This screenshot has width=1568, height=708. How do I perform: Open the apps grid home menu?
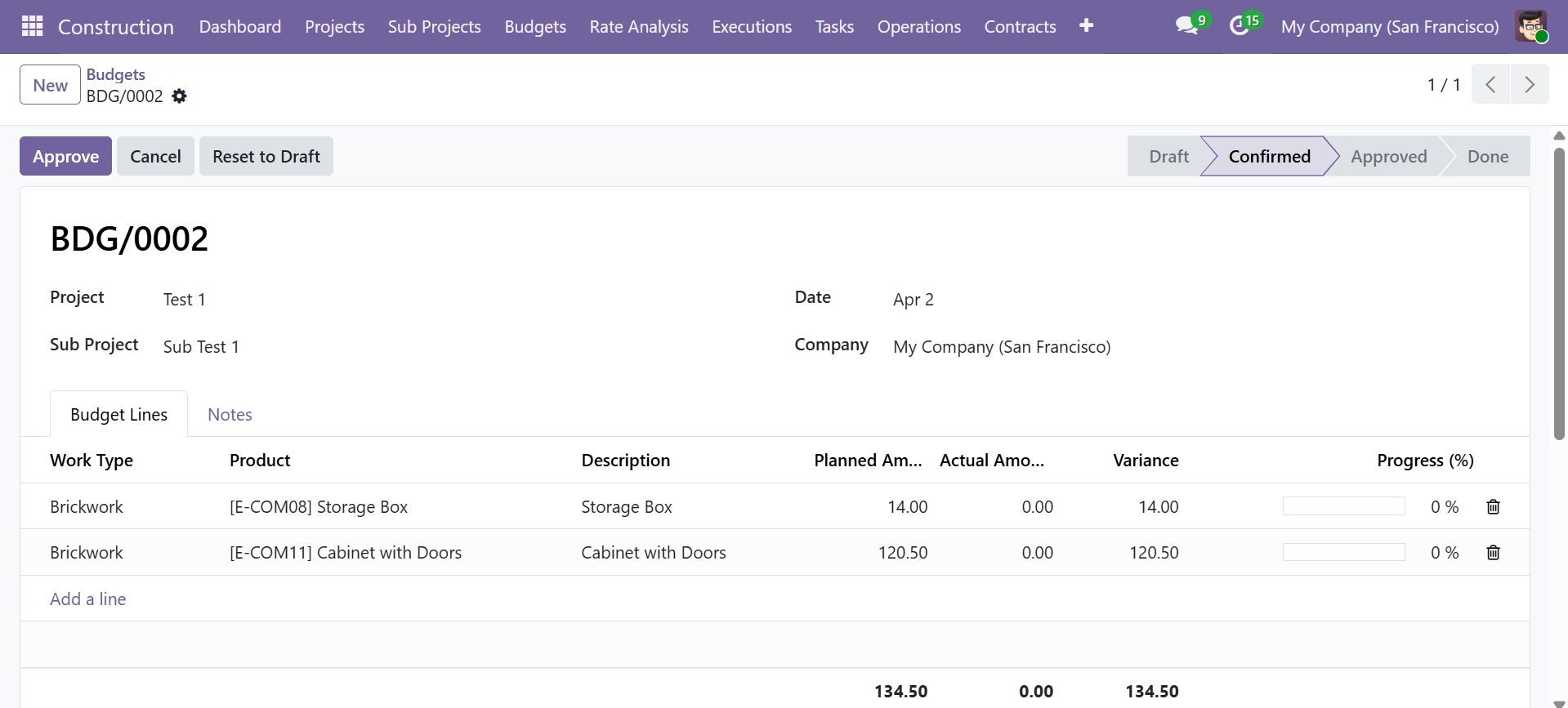pos(32,26)
